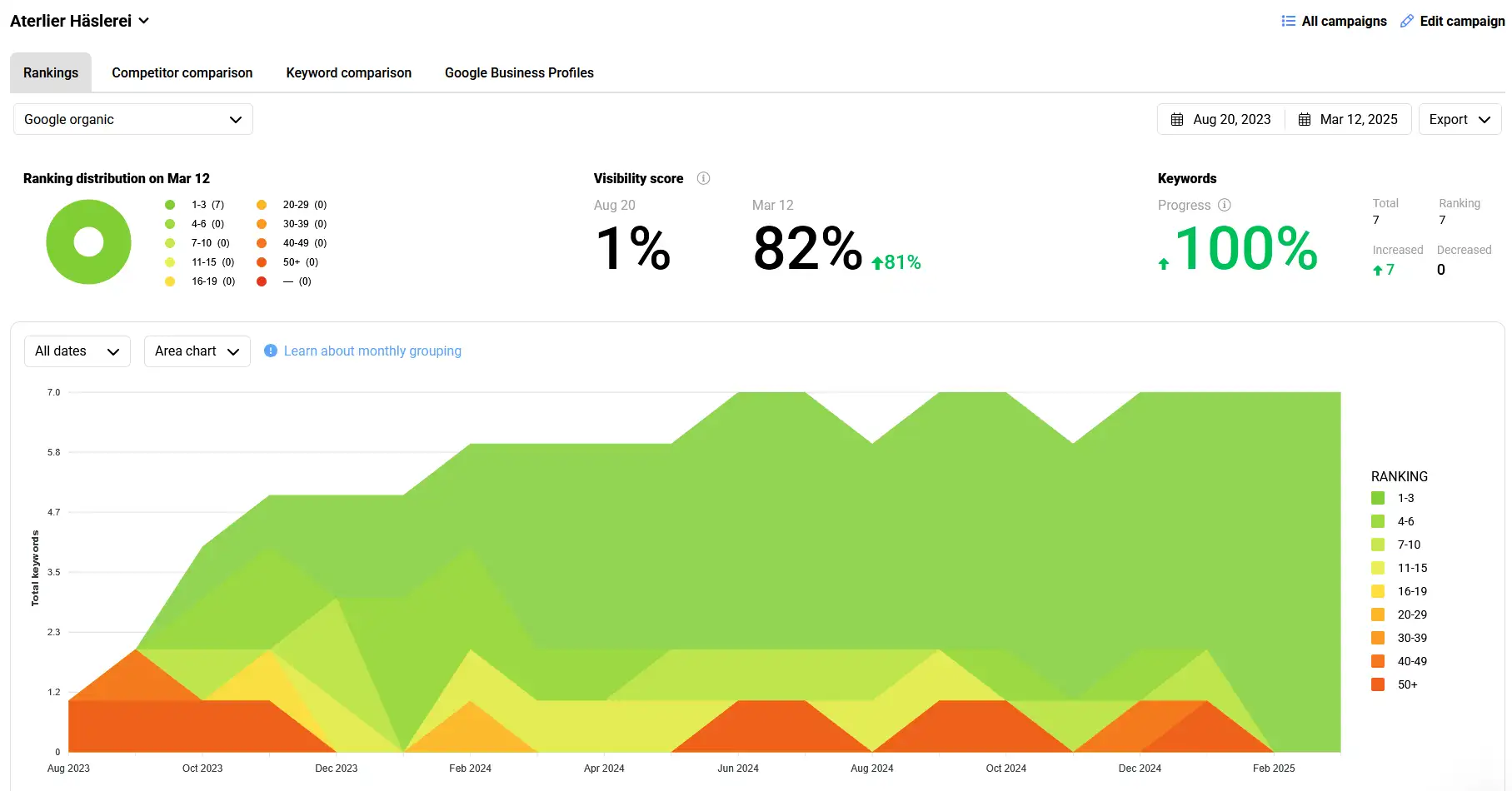
Task: Click the Increased 7 green arrow
Action: click(1378, 270)
